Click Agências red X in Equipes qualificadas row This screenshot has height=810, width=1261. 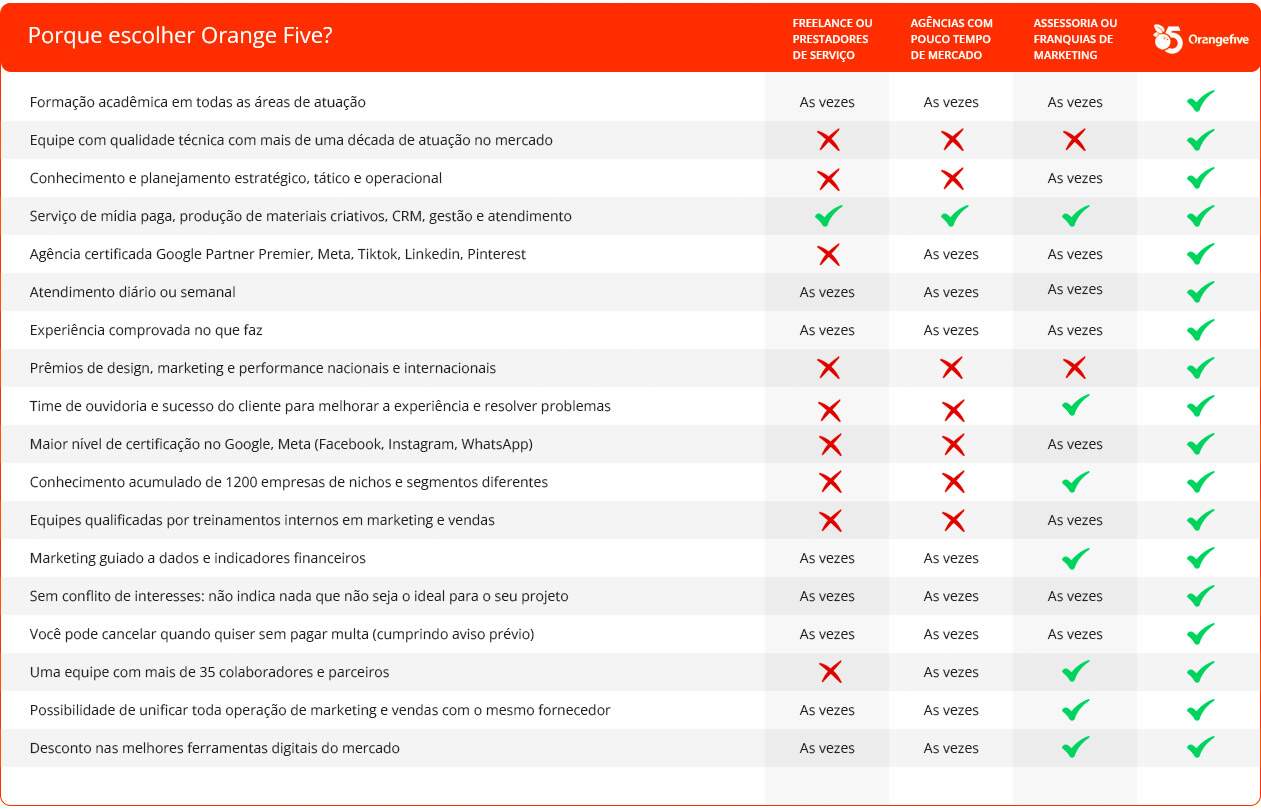[x=954, y=520]
